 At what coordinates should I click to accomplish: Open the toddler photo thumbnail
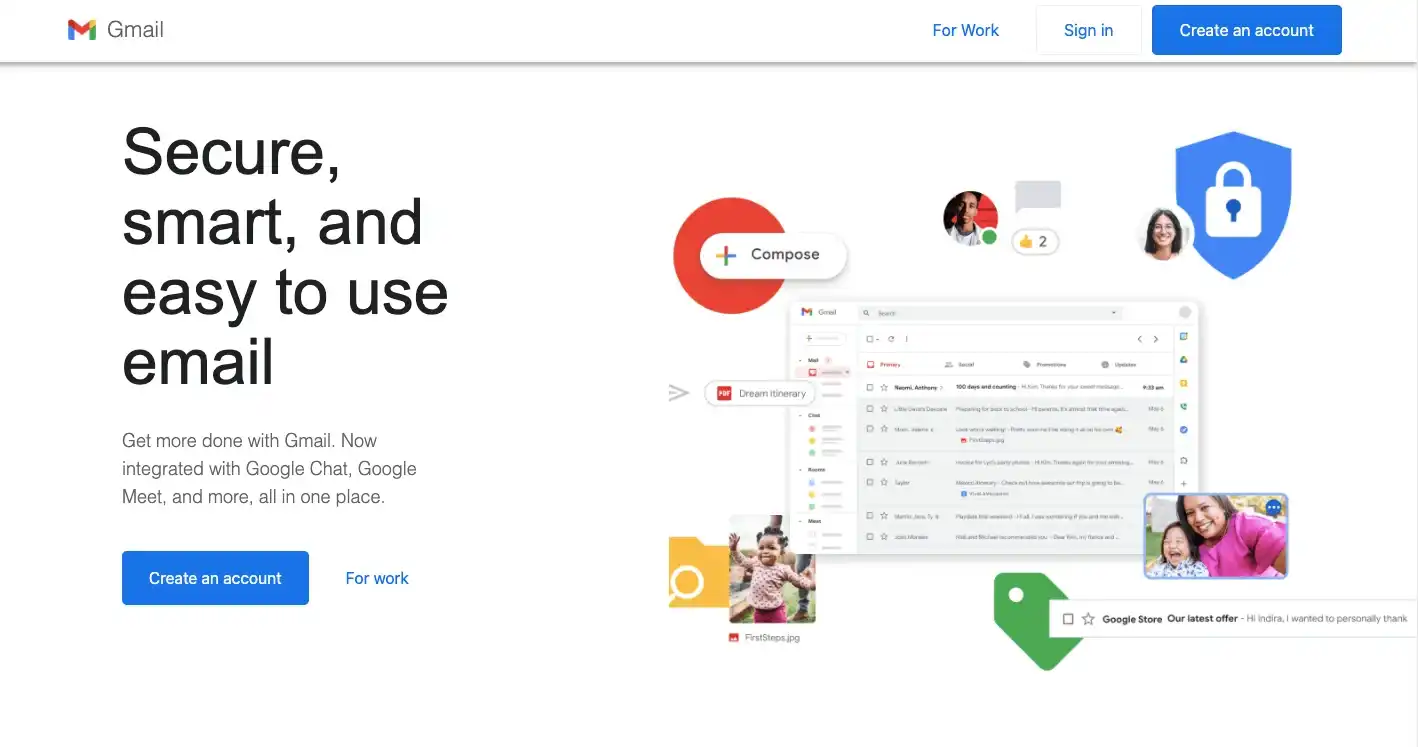pos(772,568)
